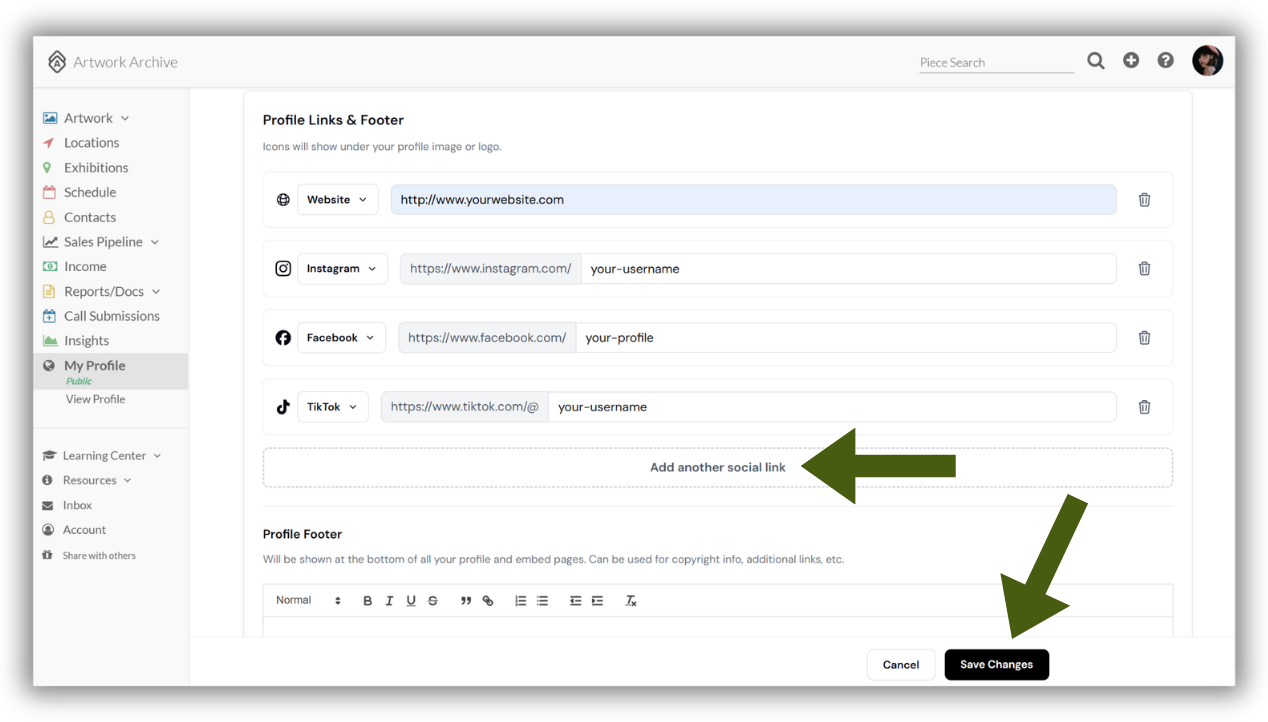
Task: Open the Instagram link type dropdown
Action: point(342,269)
